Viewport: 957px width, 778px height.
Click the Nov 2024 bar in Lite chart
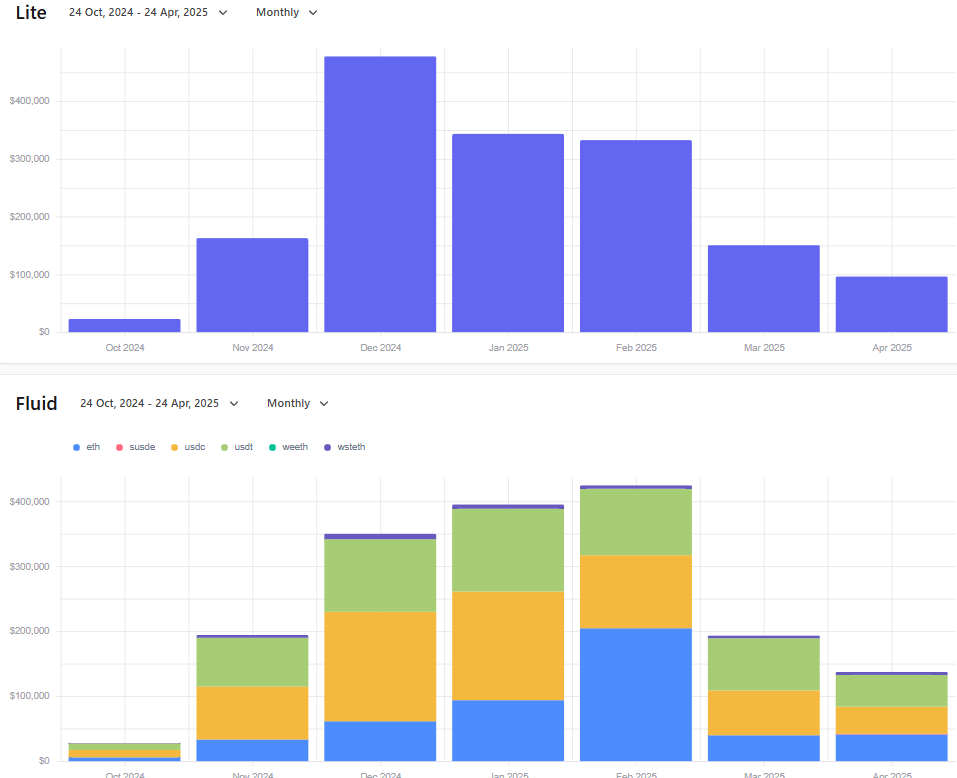252,285
